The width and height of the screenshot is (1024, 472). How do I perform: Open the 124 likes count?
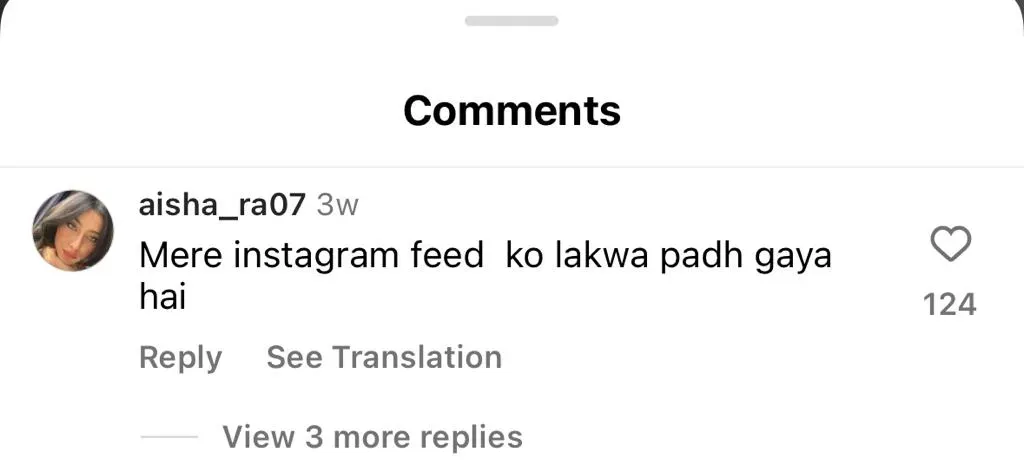tap(950, 303)
